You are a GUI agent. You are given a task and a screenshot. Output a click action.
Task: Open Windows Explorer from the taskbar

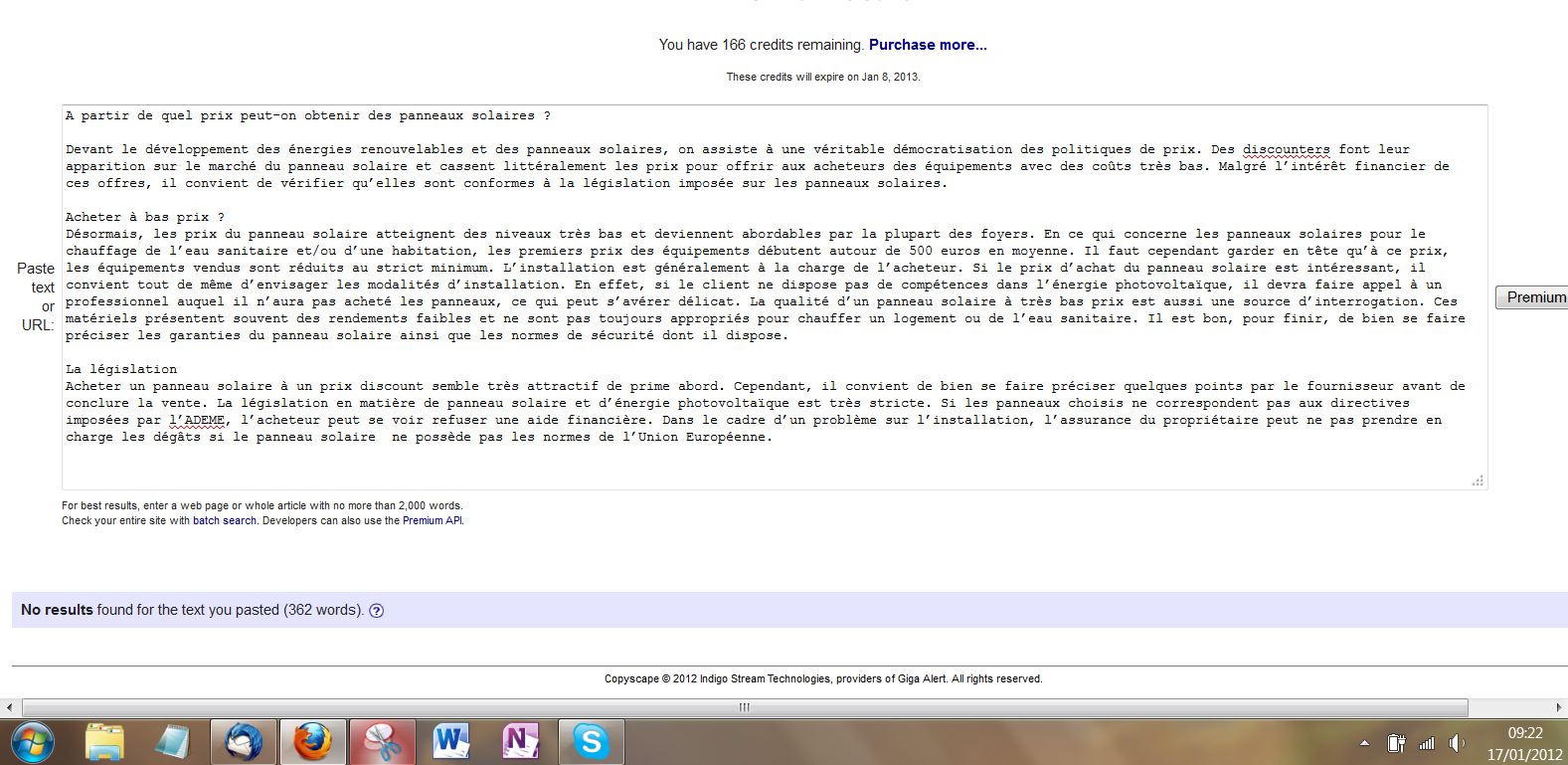(x=104, y=742)
